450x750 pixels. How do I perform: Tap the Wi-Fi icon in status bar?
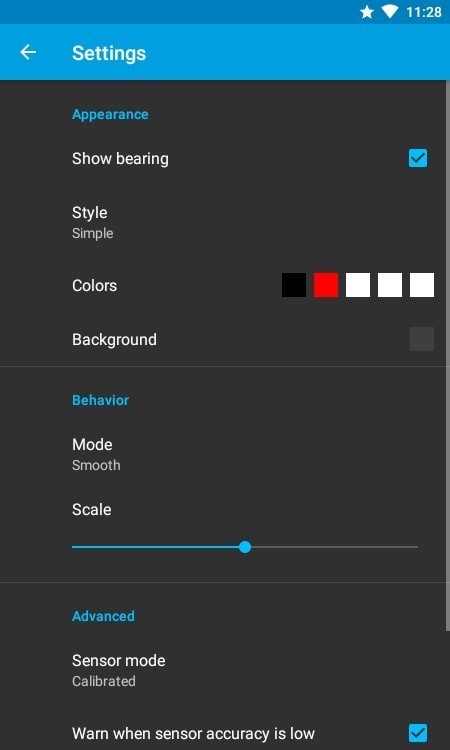(x=390, y=12)
